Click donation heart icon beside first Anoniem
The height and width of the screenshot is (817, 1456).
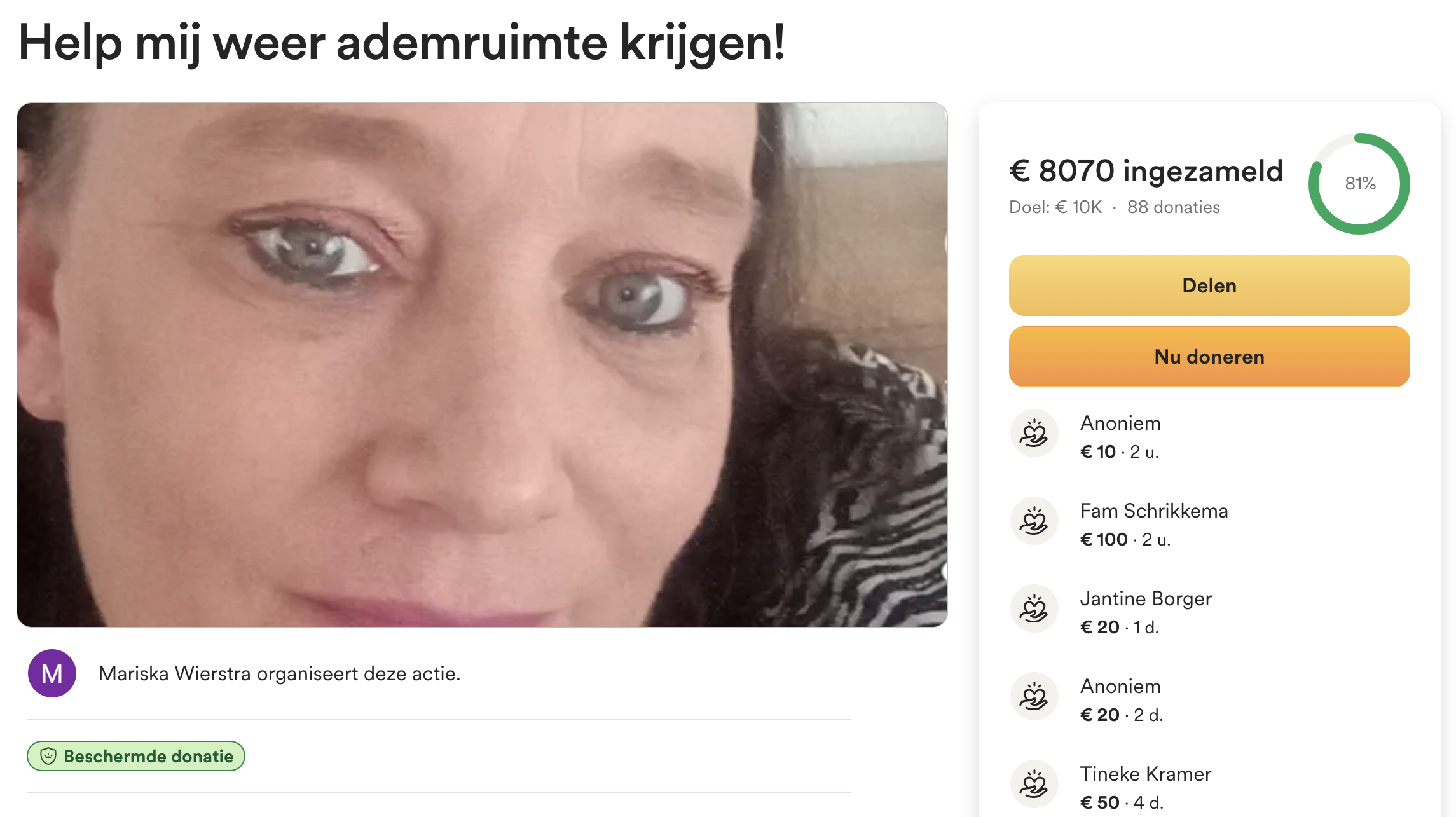[x=1034, y=433]
